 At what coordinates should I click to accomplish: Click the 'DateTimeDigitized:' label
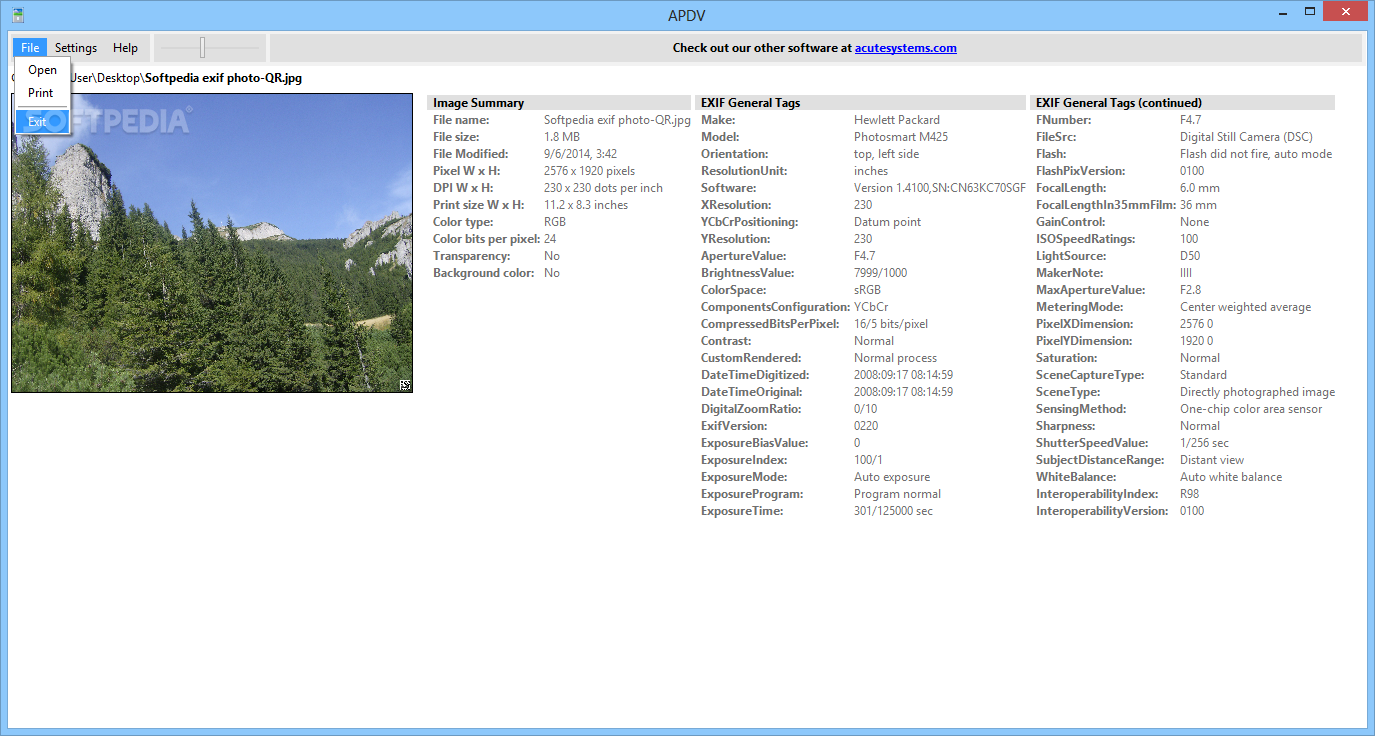coord(755,375)
